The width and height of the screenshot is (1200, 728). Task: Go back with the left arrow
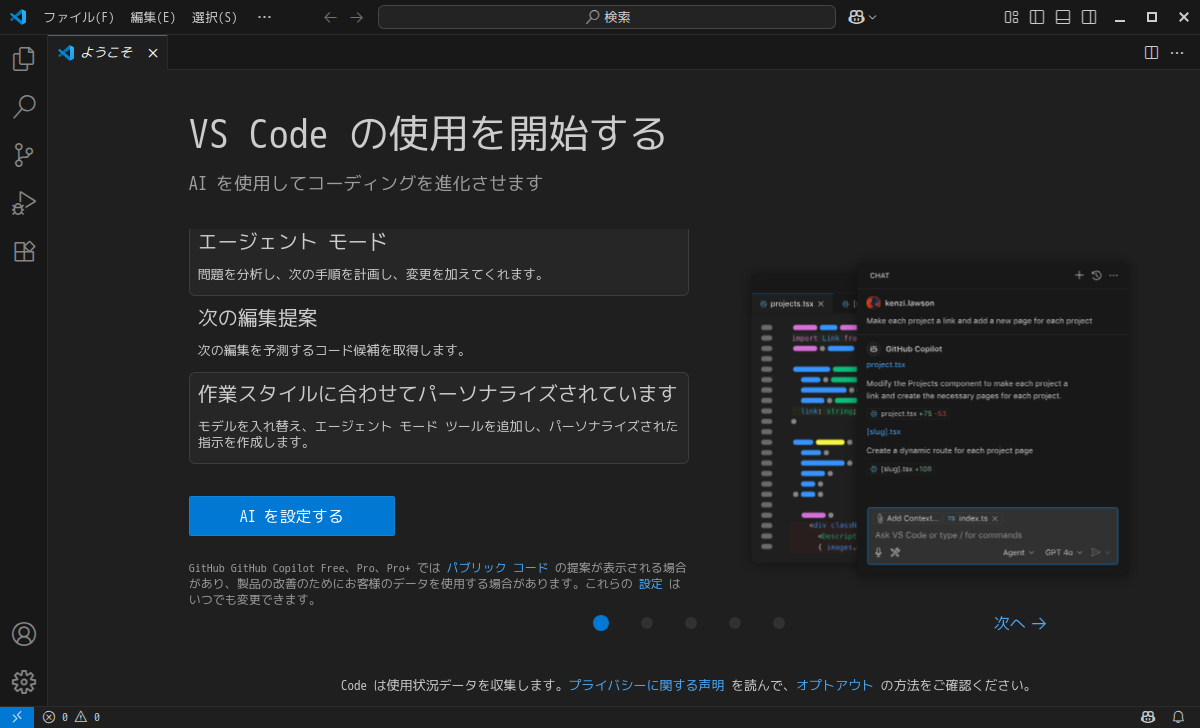coord(331,17)
